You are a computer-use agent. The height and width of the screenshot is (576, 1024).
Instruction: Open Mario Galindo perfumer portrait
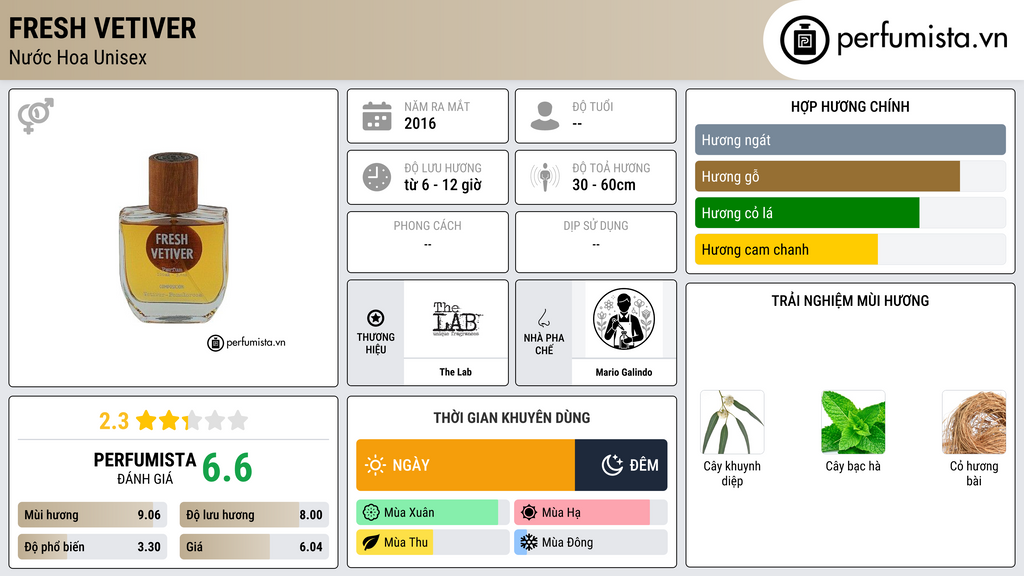624,319
